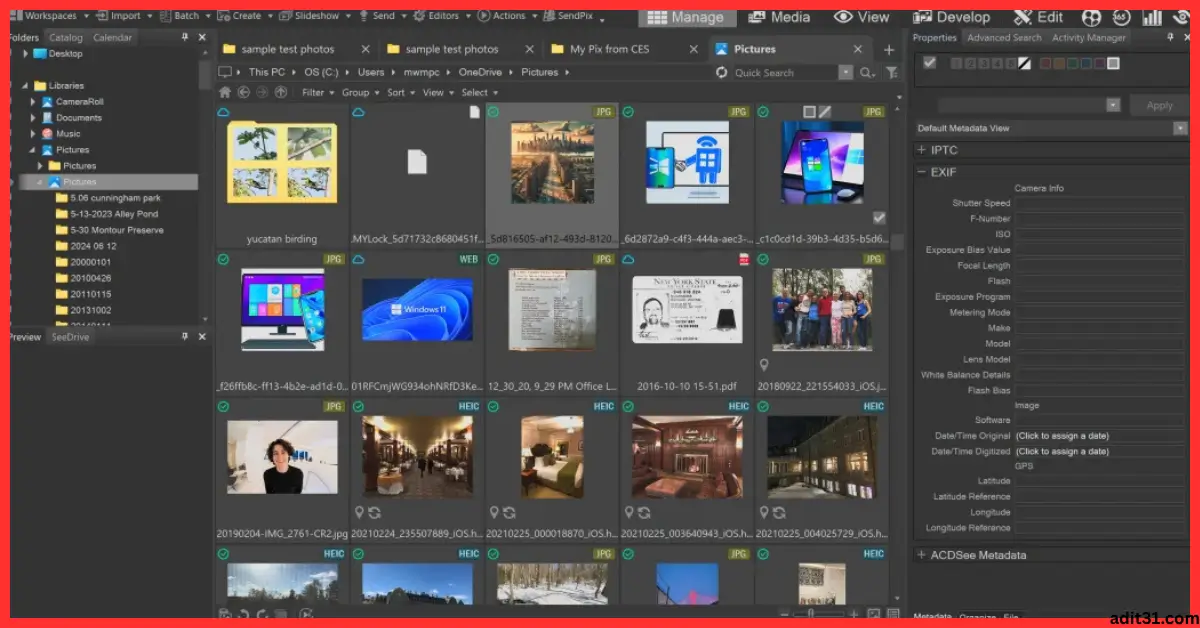Open the 365 mode icon
Screen dimensions: 1200x628
[1121, 17]
